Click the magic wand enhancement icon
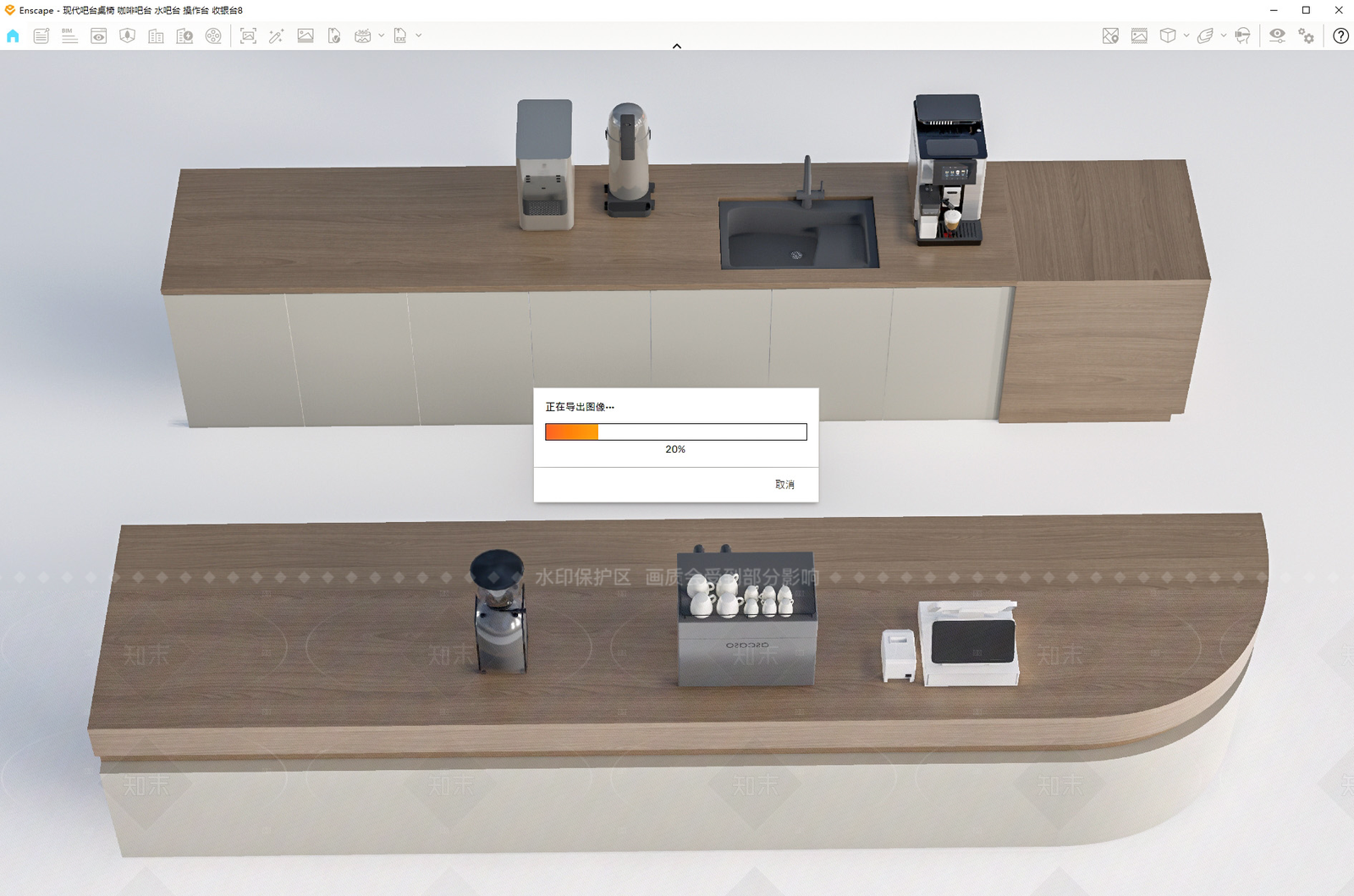The height and width of the screenshot is (896, 1354). coord(276,36)
